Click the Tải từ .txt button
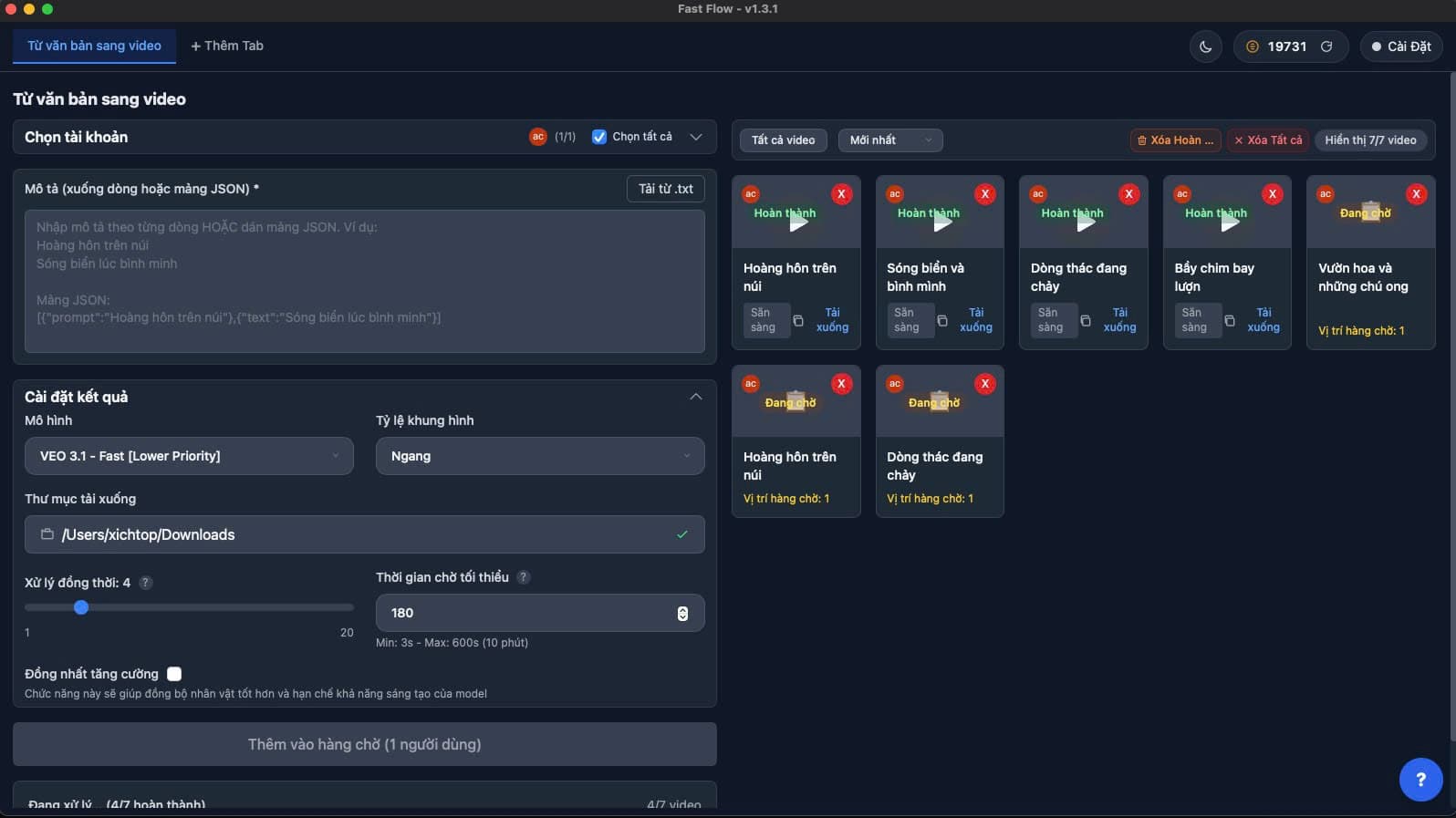This screenshot has width=1456, height=818. (x=665, y=189)
